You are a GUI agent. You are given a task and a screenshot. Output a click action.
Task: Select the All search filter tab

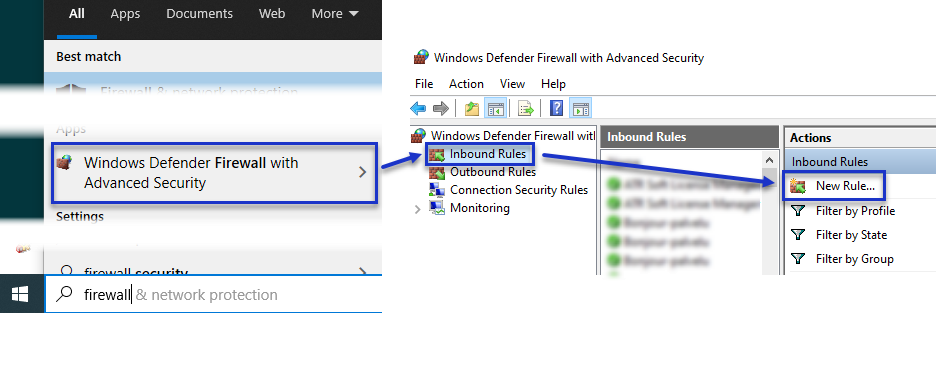[76, 13]
